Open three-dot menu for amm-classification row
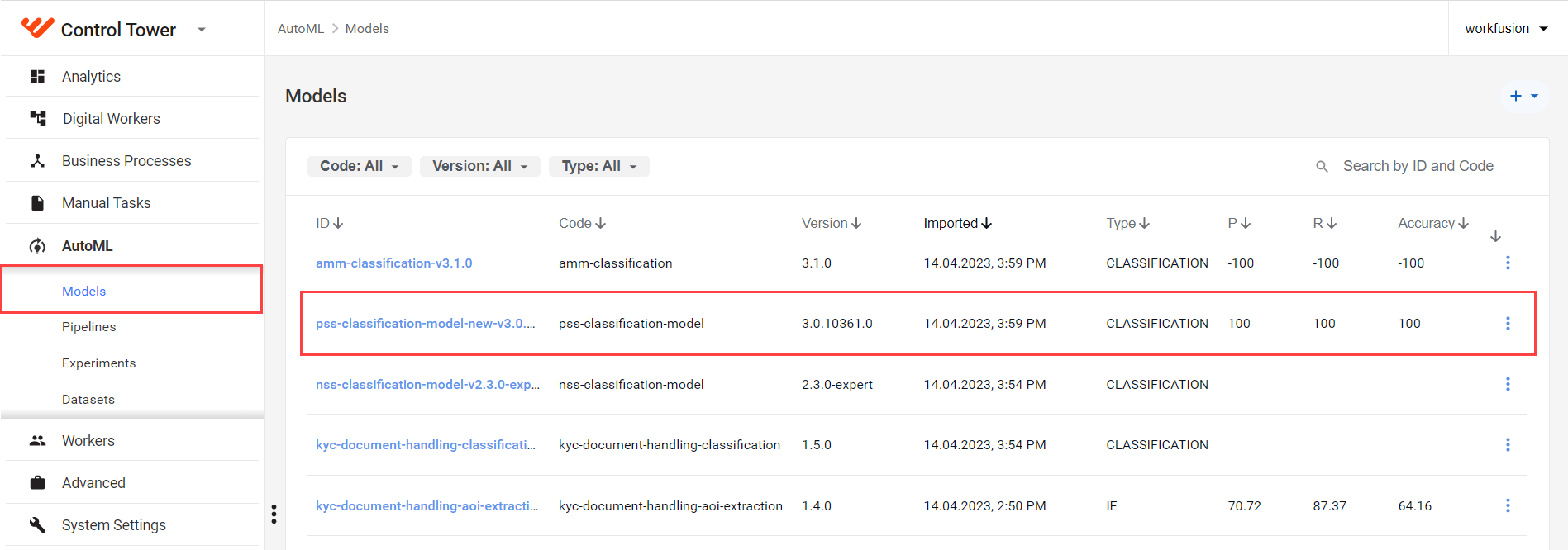The width and height of the screenshot is (1568, 550). click(x=1508, y=263)
